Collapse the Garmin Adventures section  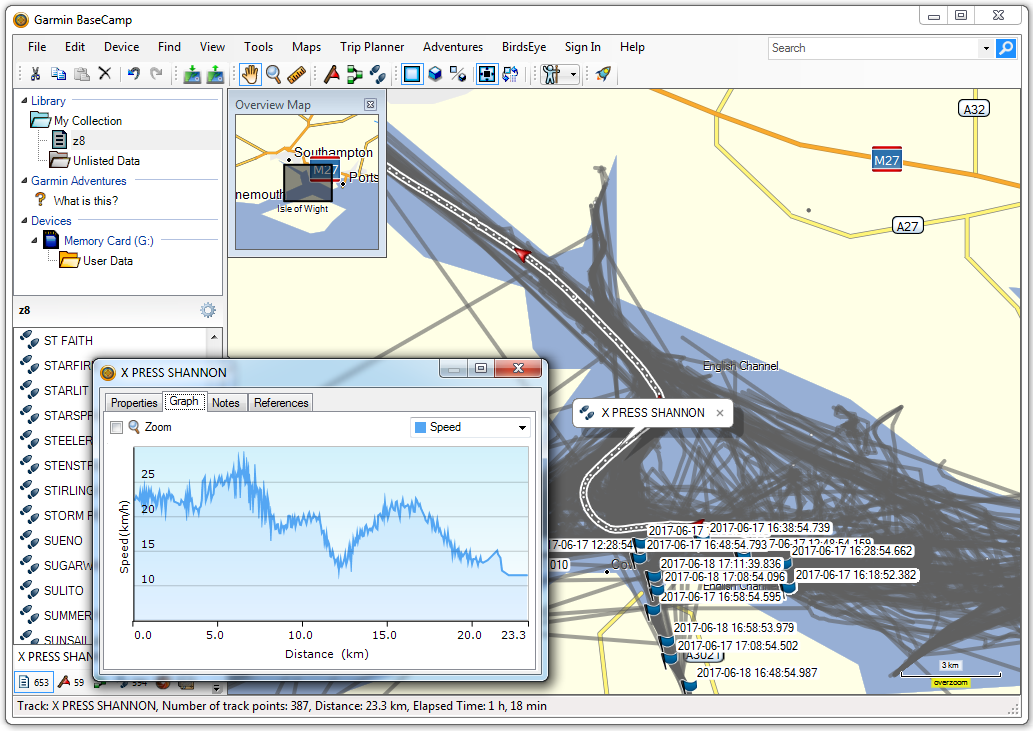point(24,180)
